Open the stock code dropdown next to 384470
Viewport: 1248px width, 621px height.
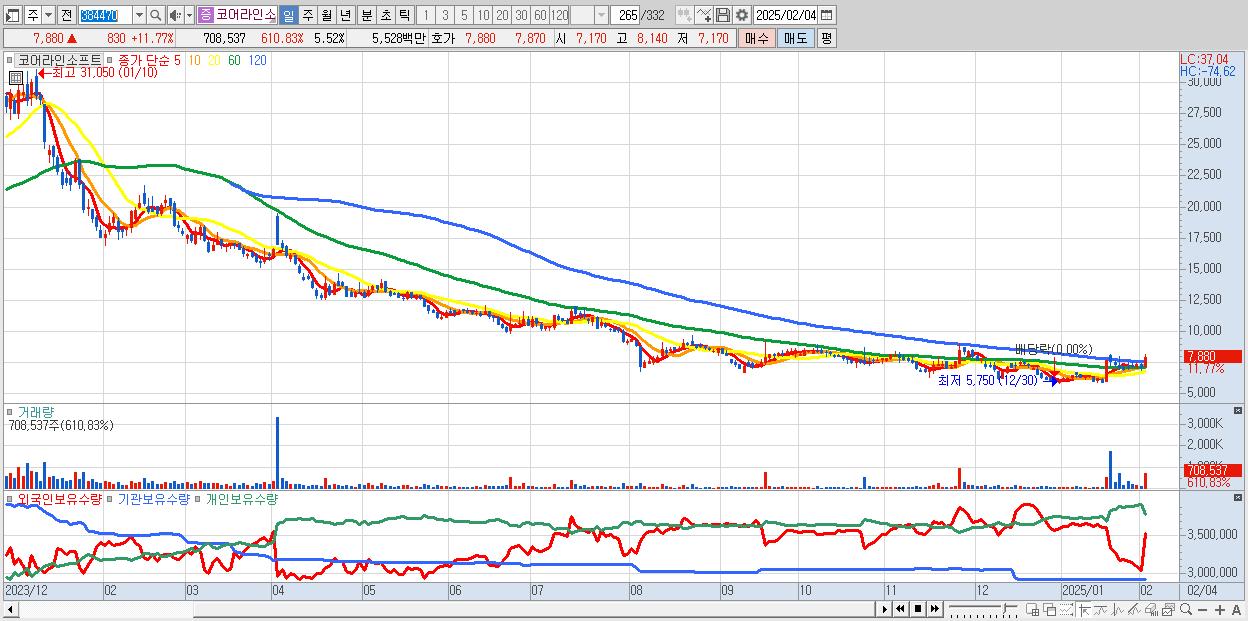(139, 15)
